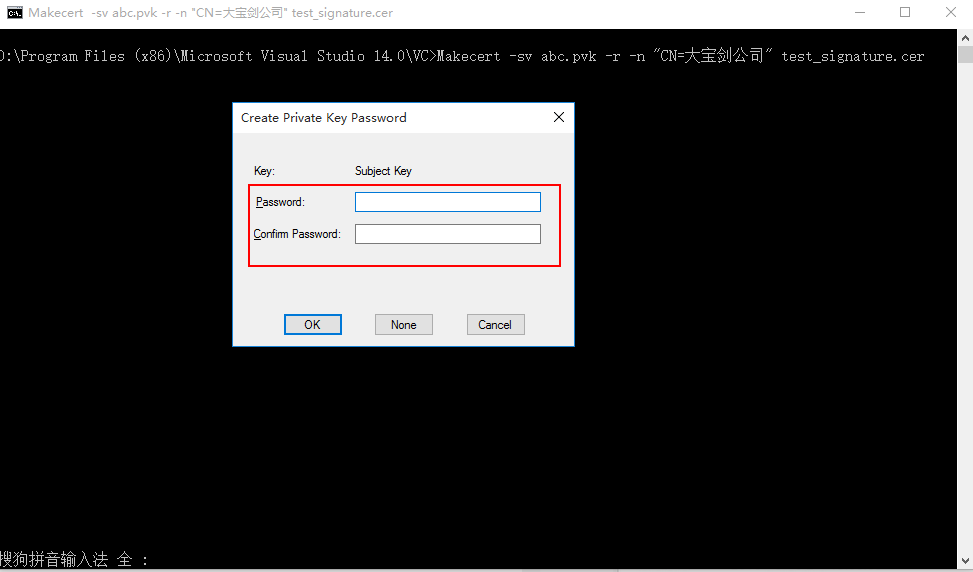The image size is (973, 572).
Task: Open the command prompt window system icon
Action: click(14, 12)
